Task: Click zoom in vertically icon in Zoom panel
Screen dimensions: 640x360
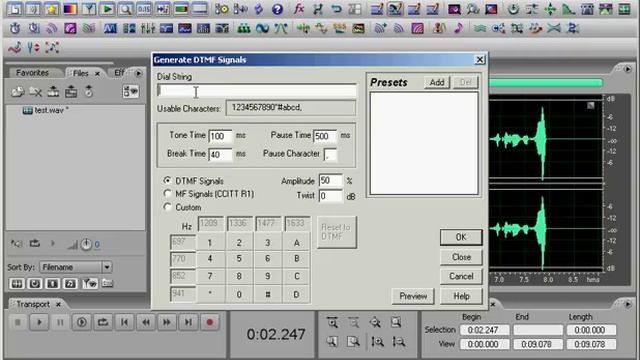Action: pyautogui.click(x=377, y=341)
